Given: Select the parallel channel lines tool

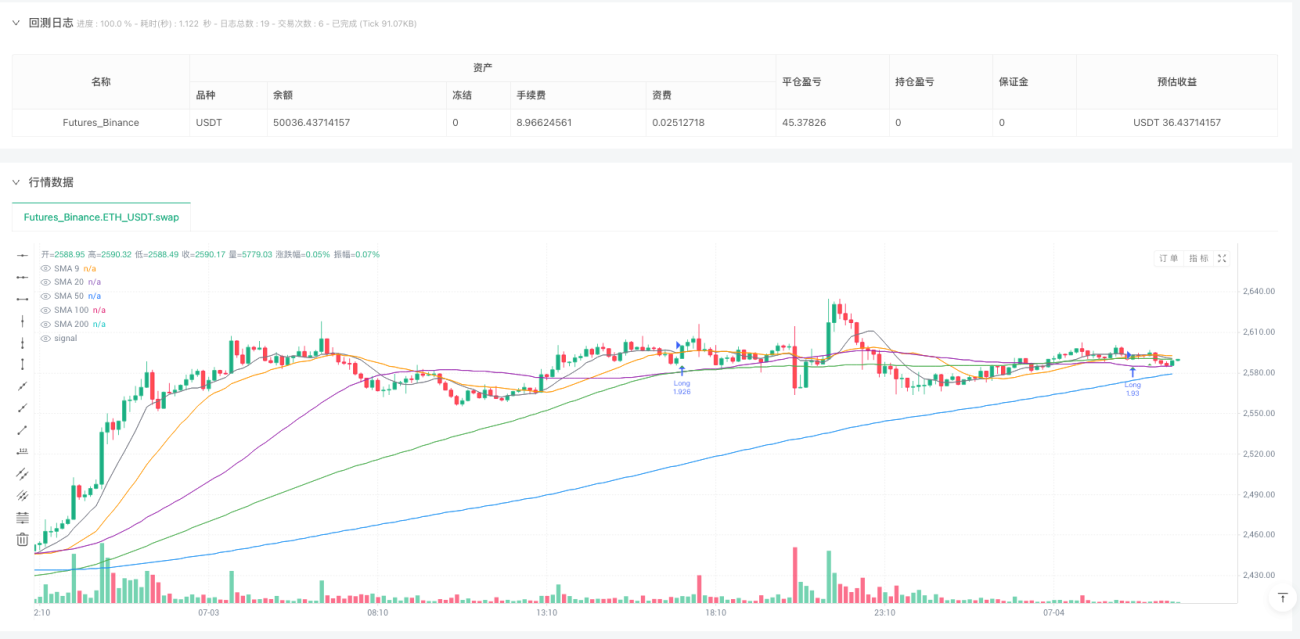Looking at the screenshot, I should (x=22, y=473).
